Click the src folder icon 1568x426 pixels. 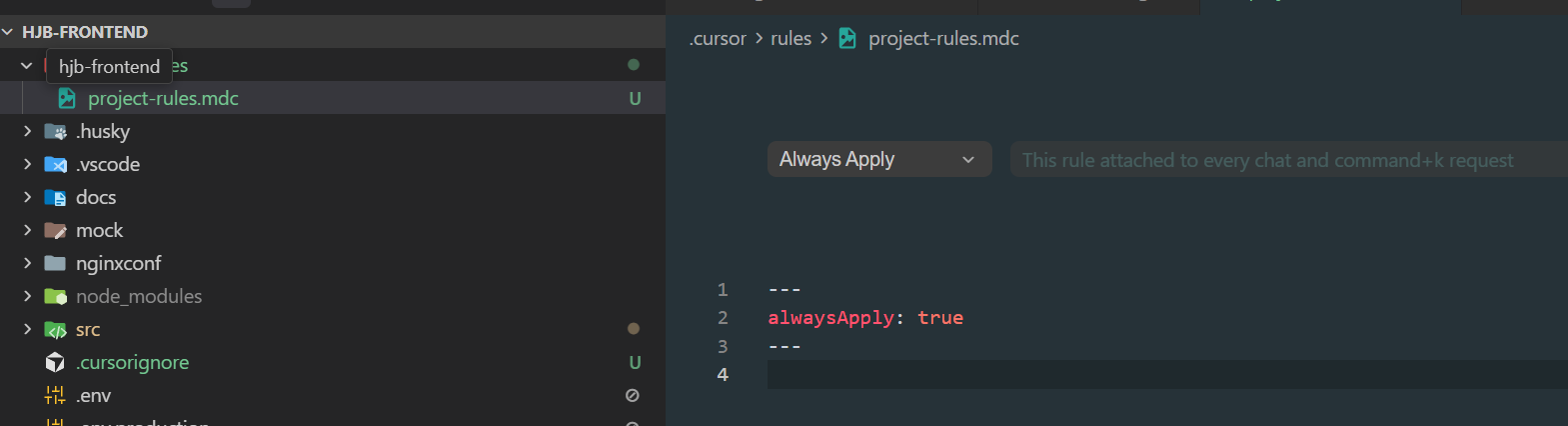click(x=56, y=330)
